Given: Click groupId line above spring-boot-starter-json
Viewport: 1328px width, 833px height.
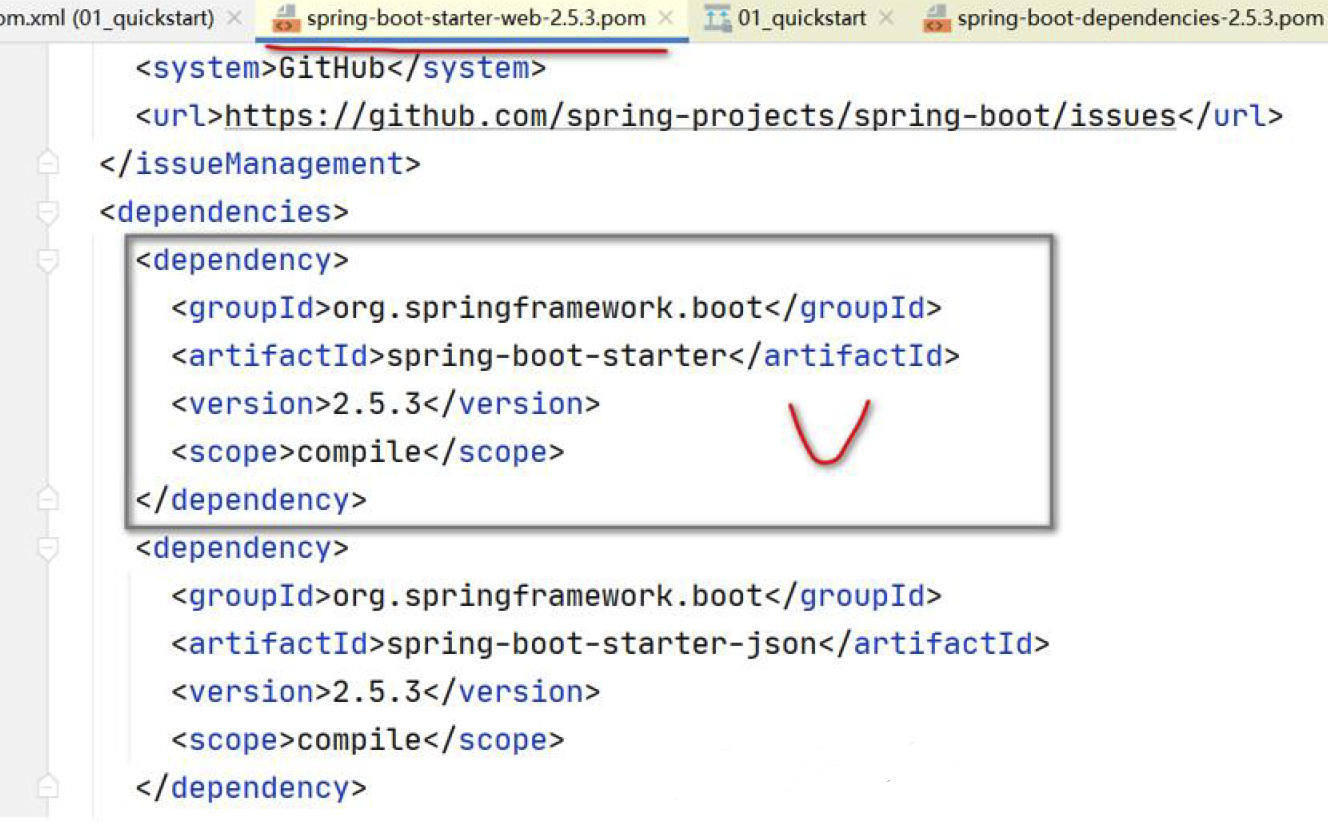Looking at the screenshot, I should tap(556, 596).
